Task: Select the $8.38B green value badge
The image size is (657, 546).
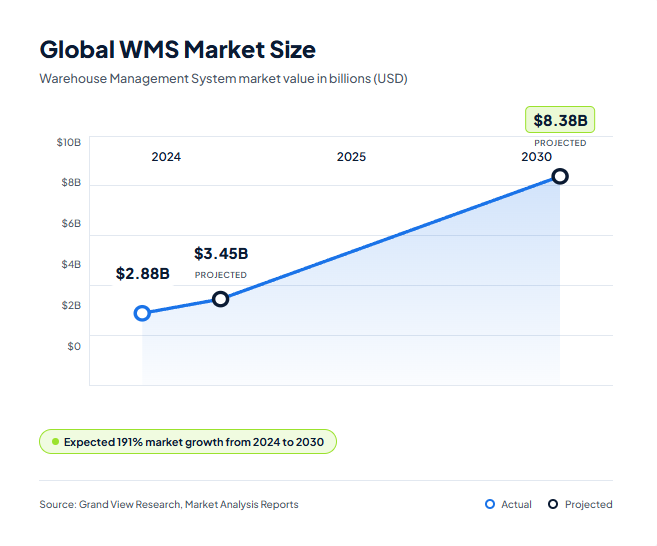Action: click(x=560, y=120)
